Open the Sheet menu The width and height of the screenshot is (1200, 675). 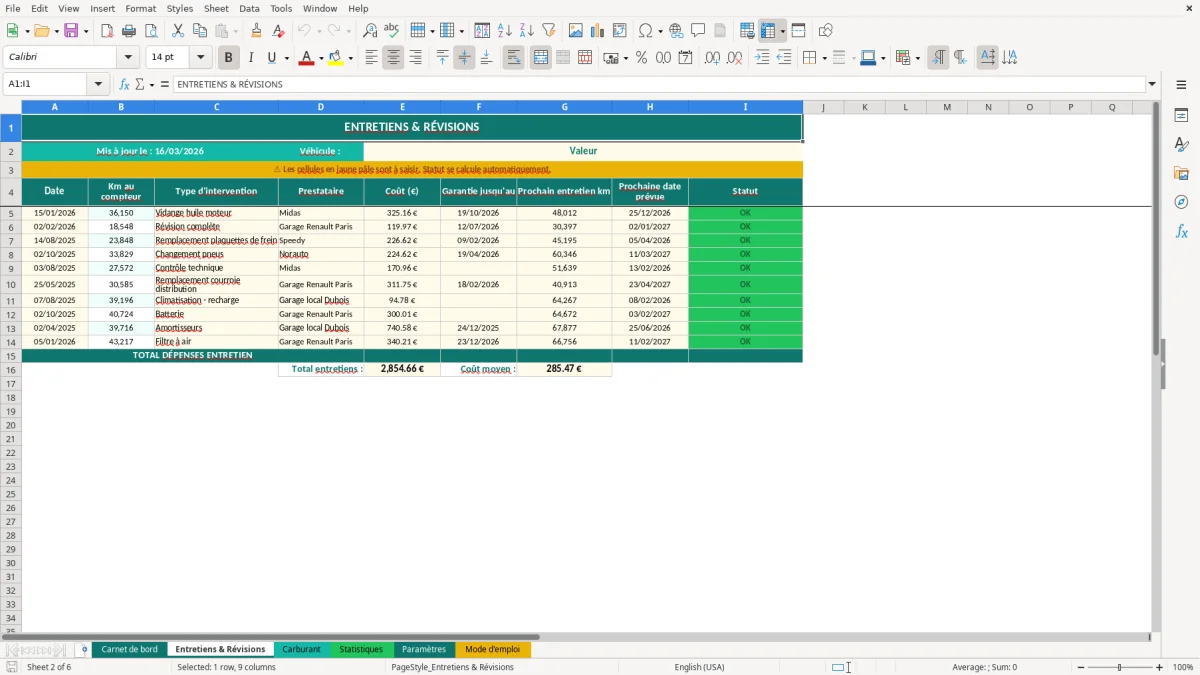pyautogui.click(x=216, y=8)
